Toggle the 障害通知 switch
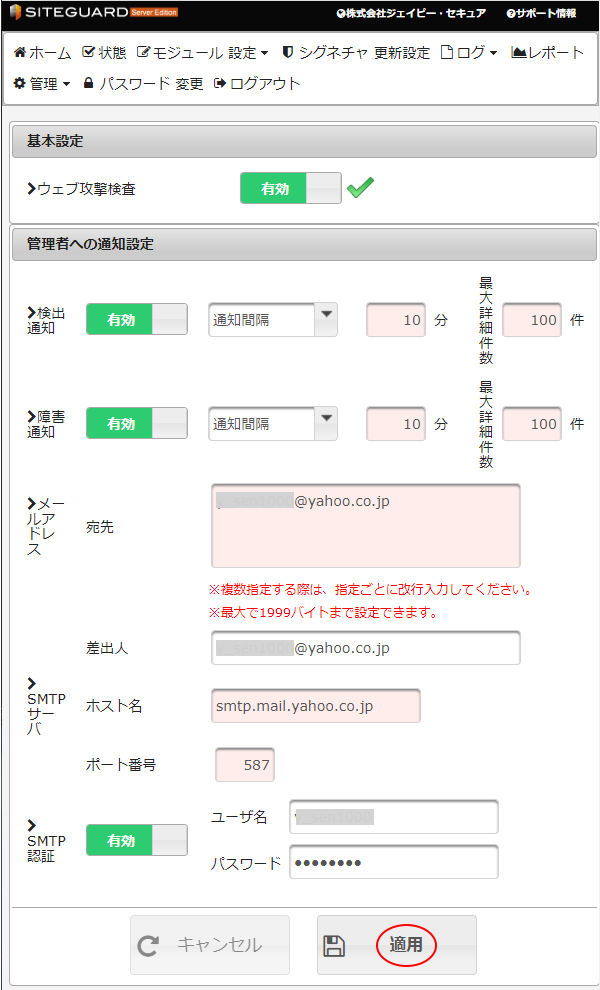Viewport: 600px width, 990px height. click(136, 424)
